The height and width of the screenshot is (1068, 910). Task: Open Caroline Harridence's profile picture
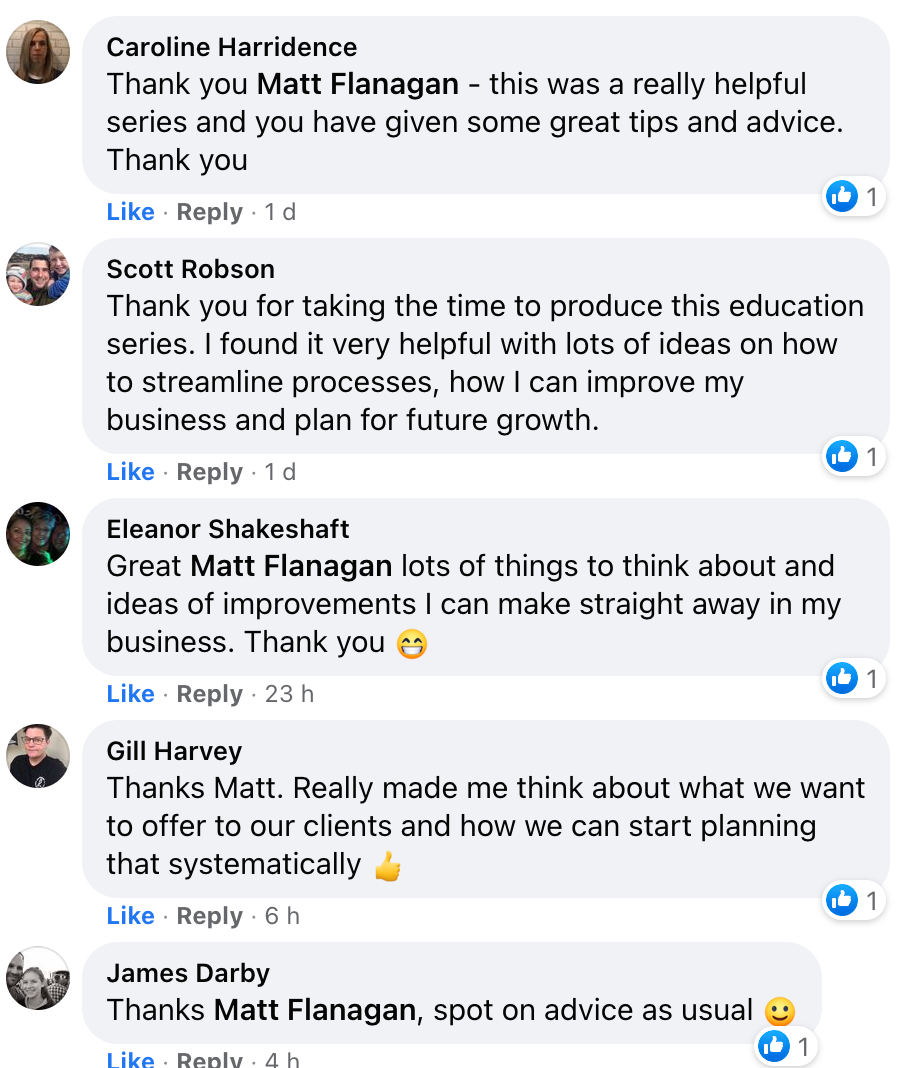pos(38,52)
